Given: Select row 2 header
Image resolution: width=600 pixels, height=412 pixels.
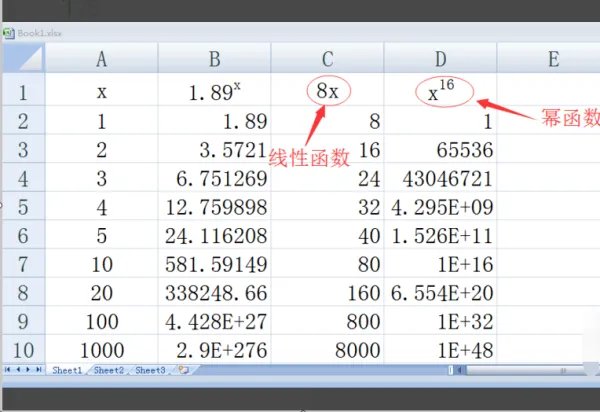Looking at the screenshot, I should click(24, 120).
